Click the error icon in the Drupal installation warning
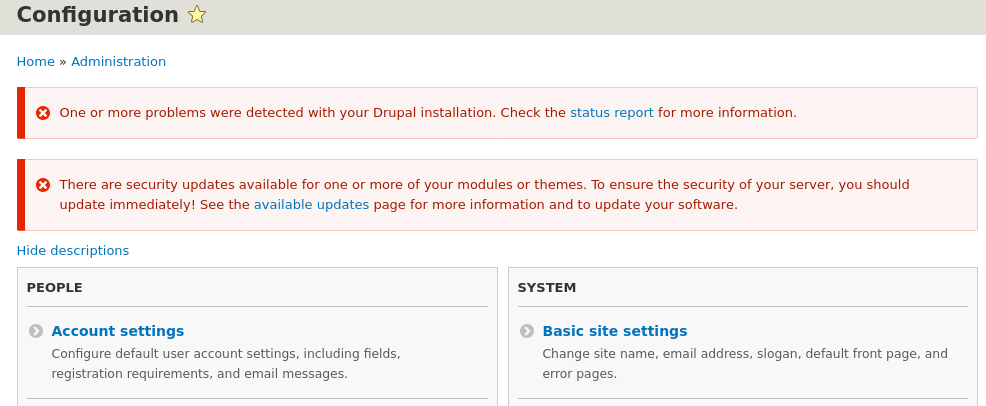This screenshot has height=406, width=986. tap(43, 113)
